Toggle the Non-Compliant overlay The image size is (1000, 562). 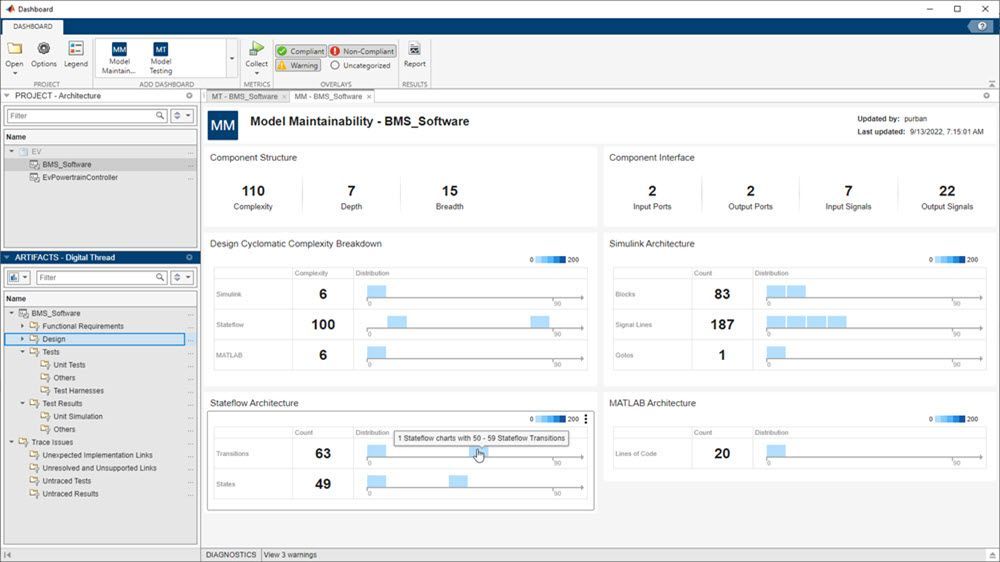click(362, 51)
